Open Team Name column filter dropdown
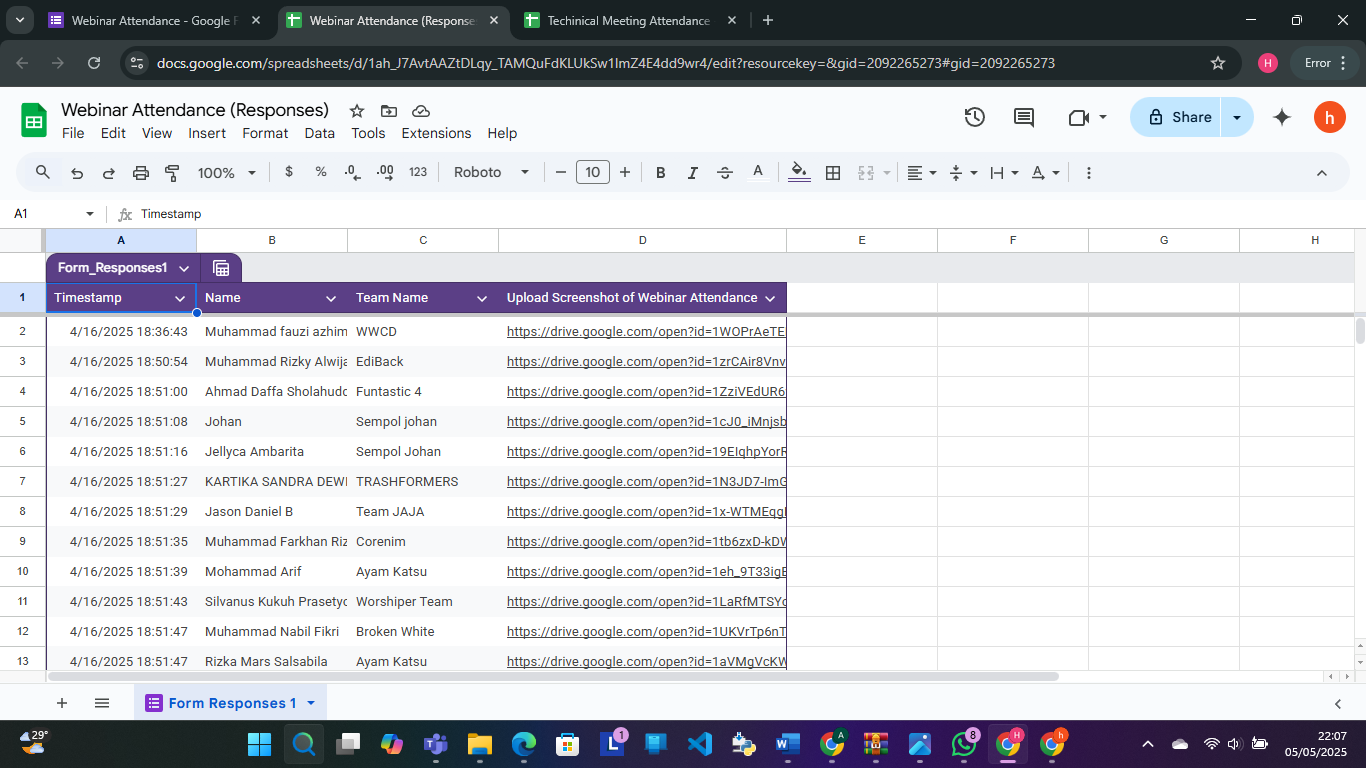This screenshot has width=1366, height=768. pyautogui.click(x=482, y=298)
